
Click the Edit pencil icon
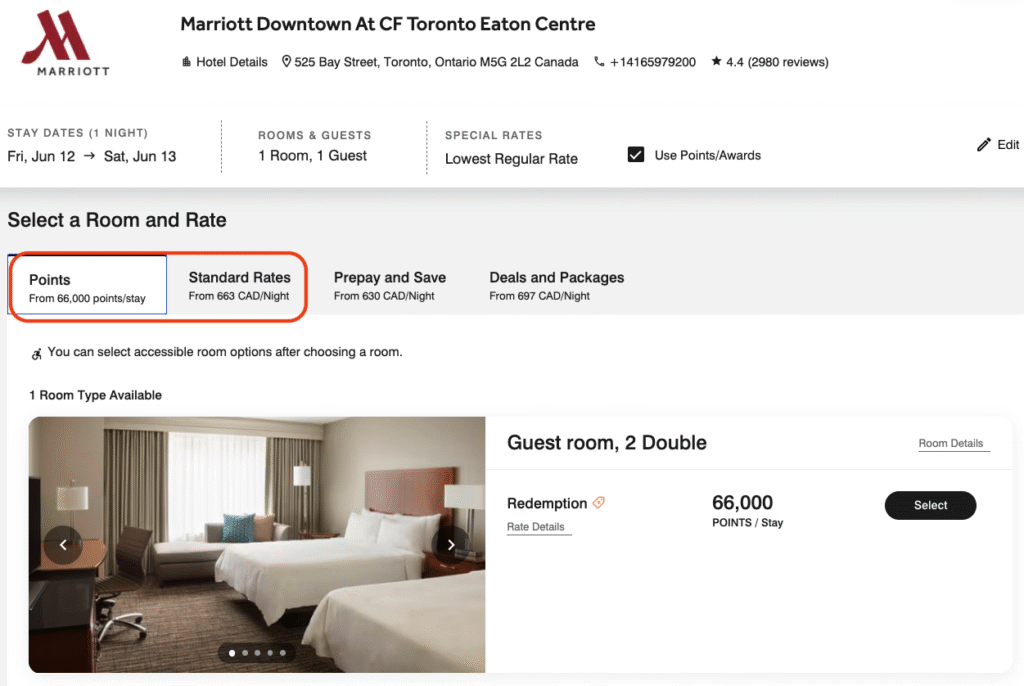983,144
